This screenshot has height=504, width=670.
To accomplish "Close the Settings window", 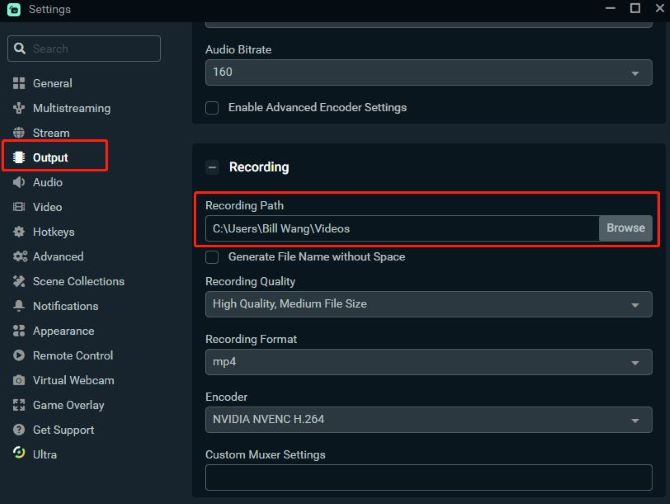I will click(660, 8).
